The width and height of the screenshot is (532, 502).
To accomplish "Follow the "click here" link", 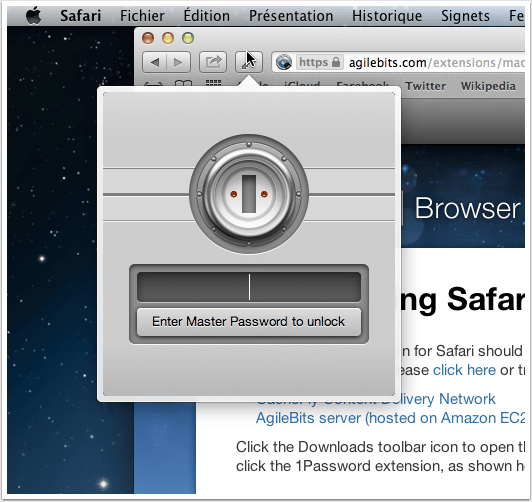I will point(464,370).
